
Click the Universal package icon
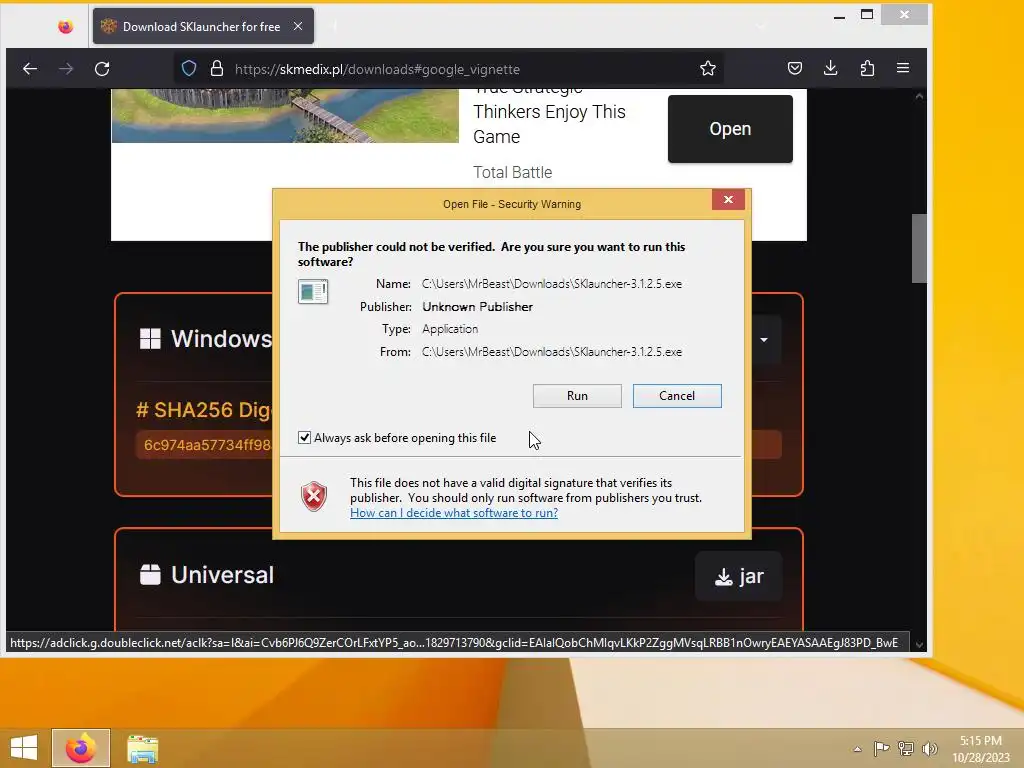(150, 575)
